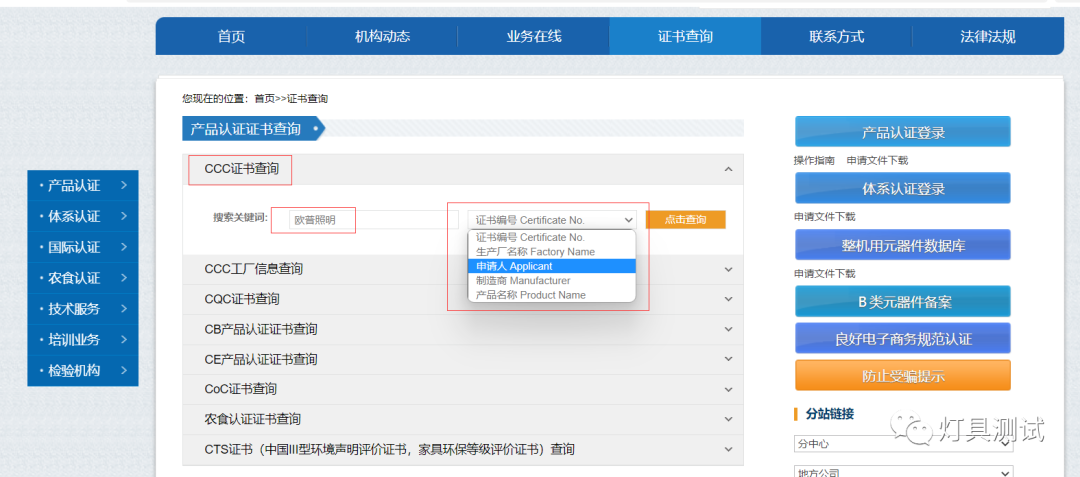Screen dimensions: 1080x477
Task: Open the 证书编号 Certificate No. combo box
Action: pyautogui.click(x=552, y=220)
